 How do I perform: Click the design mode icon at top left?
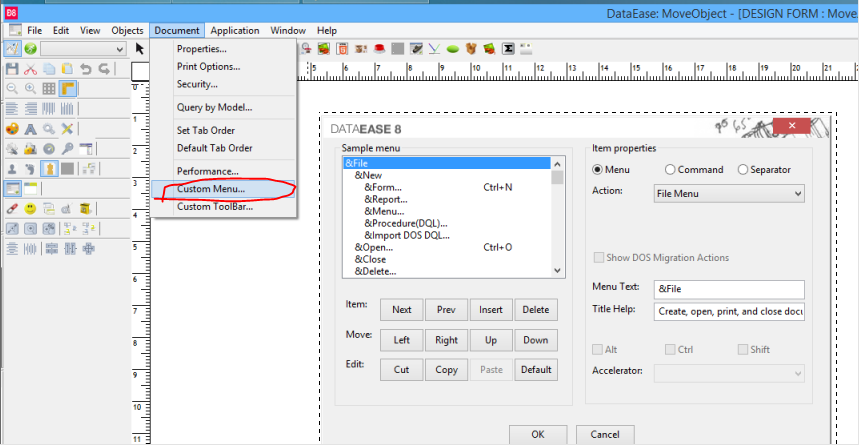tap(12, 49)
